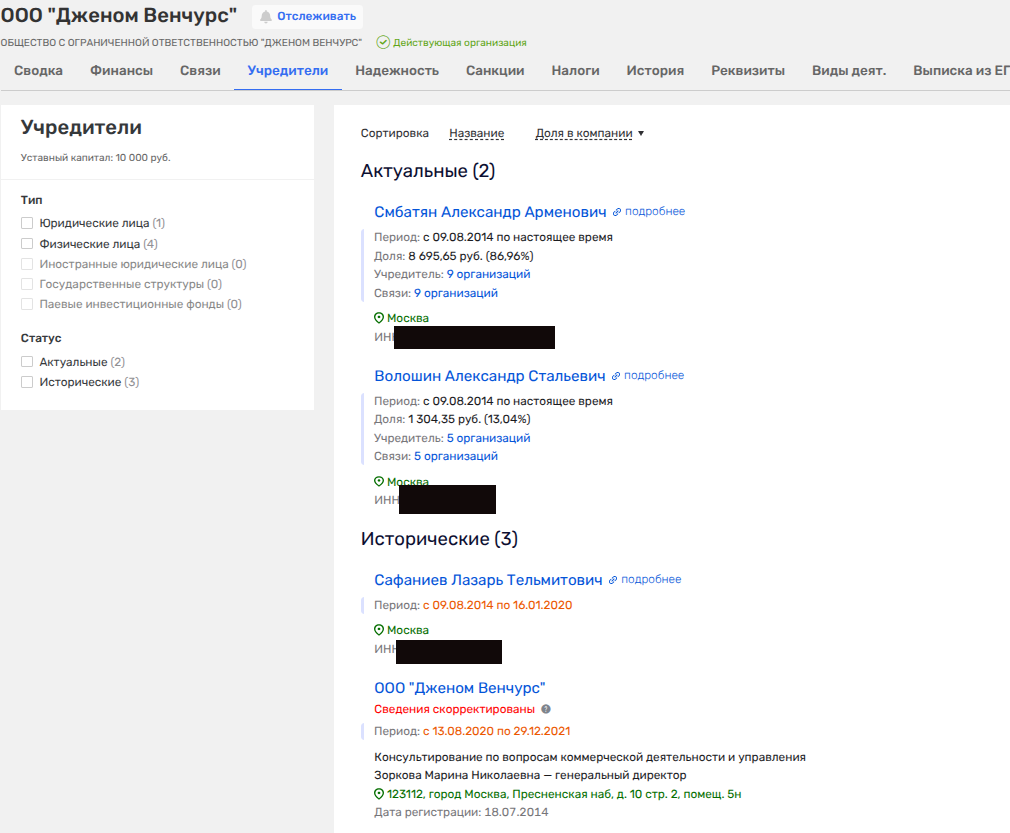The width and height of the screenshot is (1010, 833).
Task: Toggle the Актуальные status checkbox
Action: [27, 362]
